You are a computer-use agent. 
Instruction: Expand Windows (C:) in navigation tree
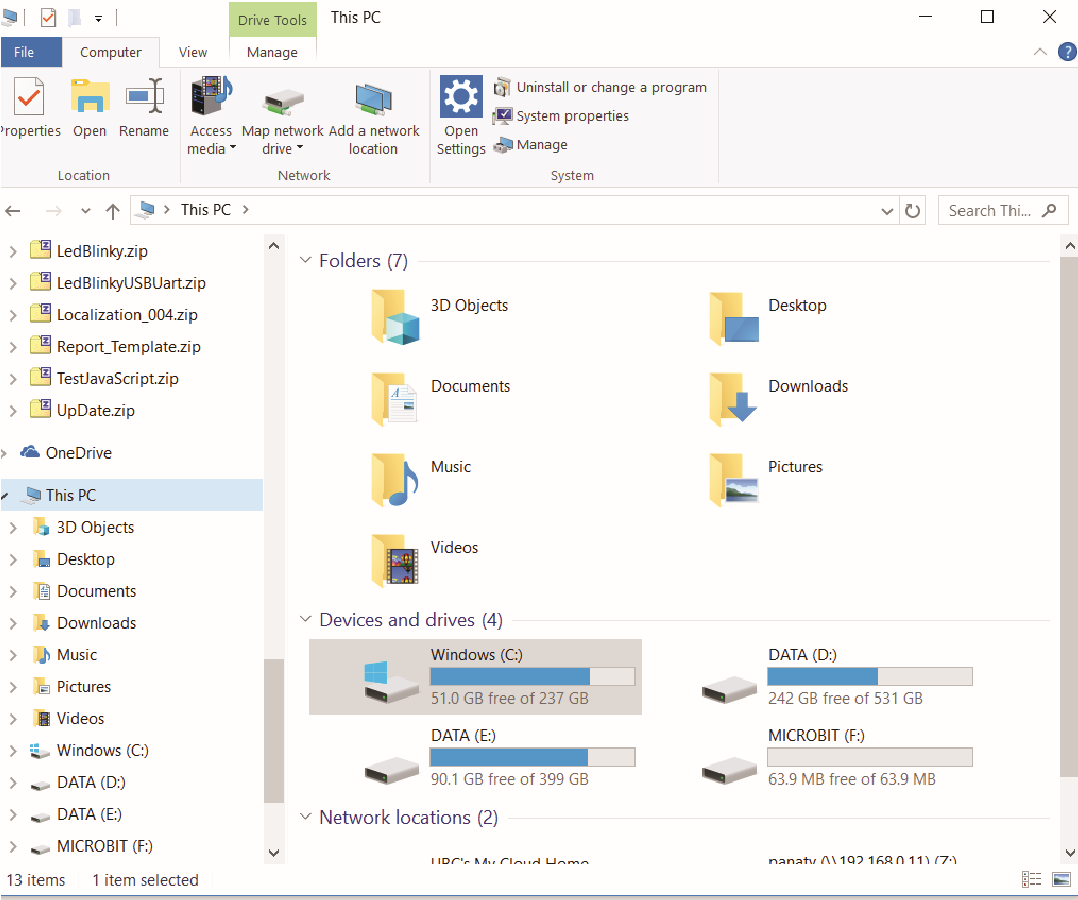tap(13, 751)
